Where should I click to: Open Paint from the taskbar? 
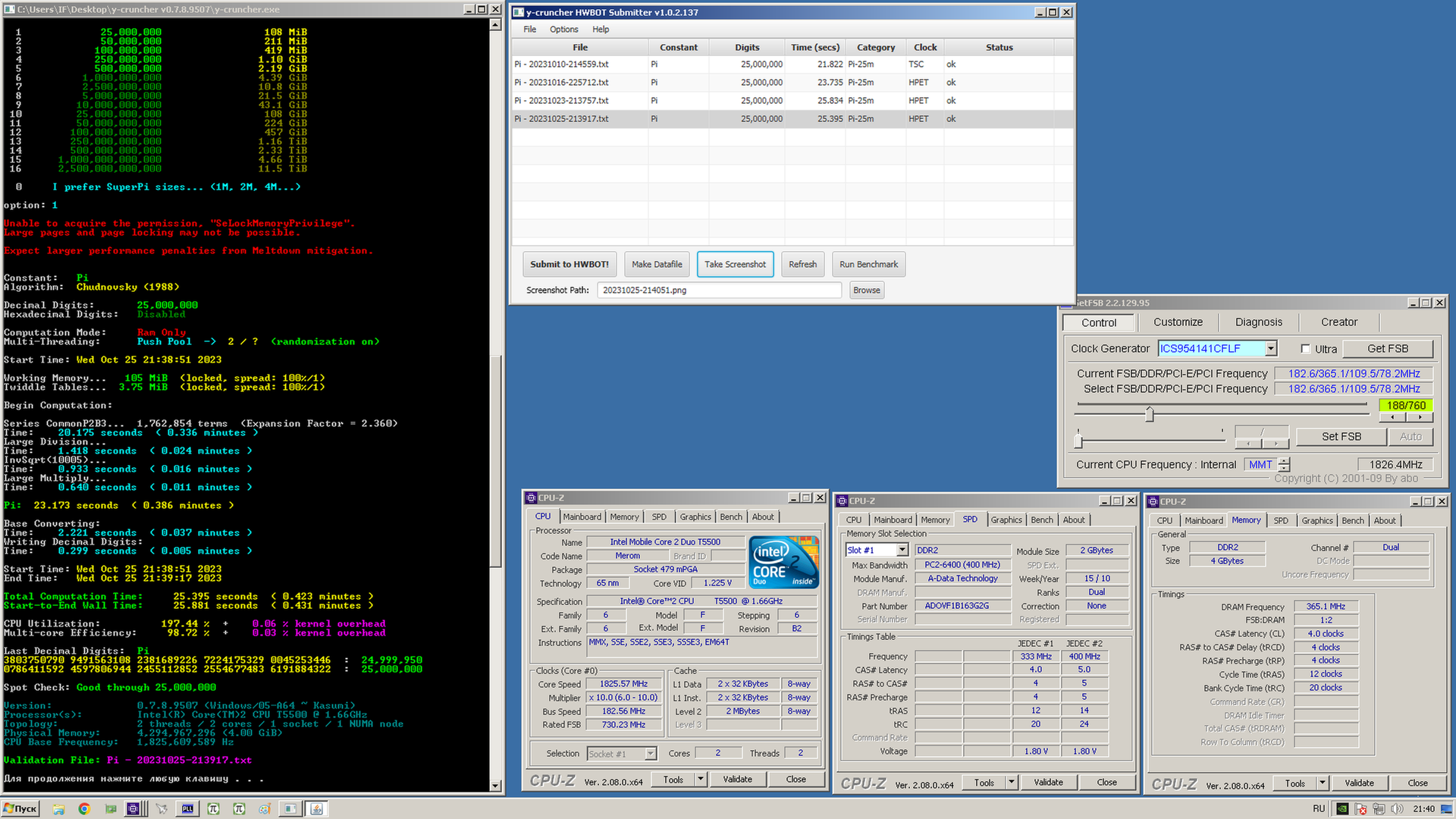(x=265, y=809)
